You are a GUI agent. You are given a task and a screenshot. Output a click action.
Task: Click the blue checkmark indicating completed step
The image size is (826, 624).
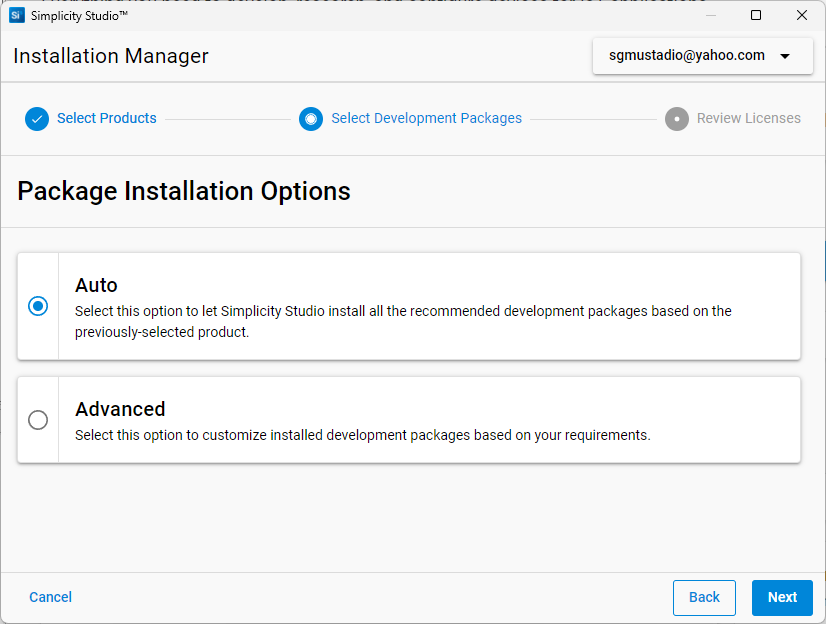pyautogui.click(x=37, y=118)
